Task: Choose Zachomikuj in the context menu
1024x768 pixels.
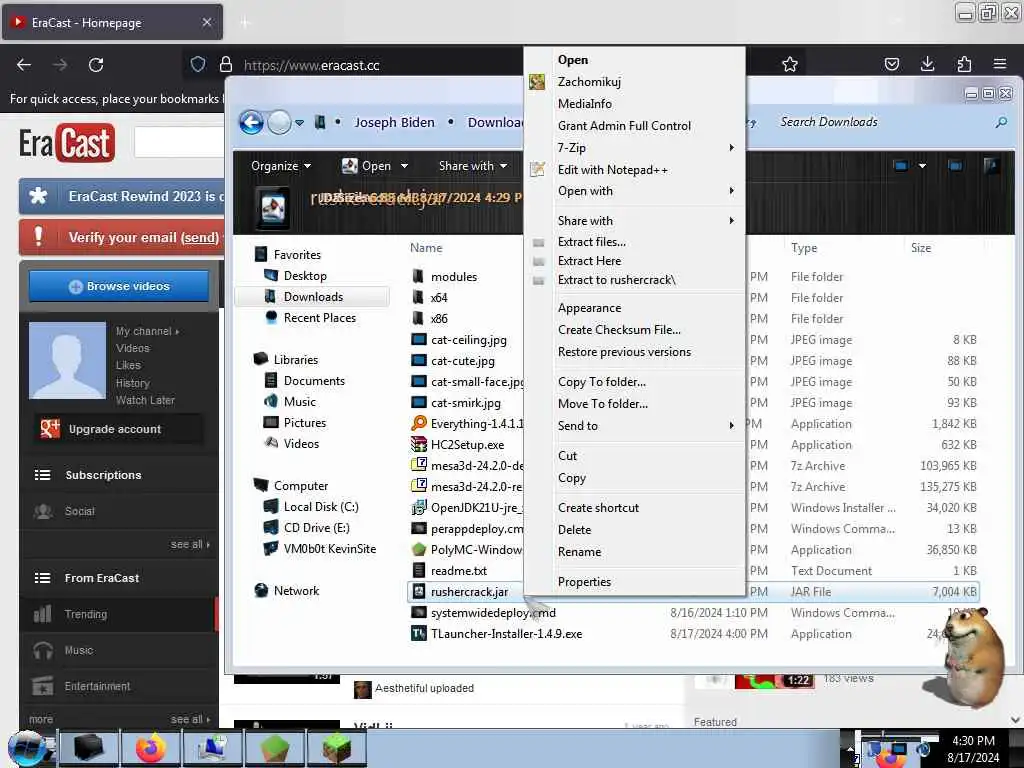Action: pos(589,82)
